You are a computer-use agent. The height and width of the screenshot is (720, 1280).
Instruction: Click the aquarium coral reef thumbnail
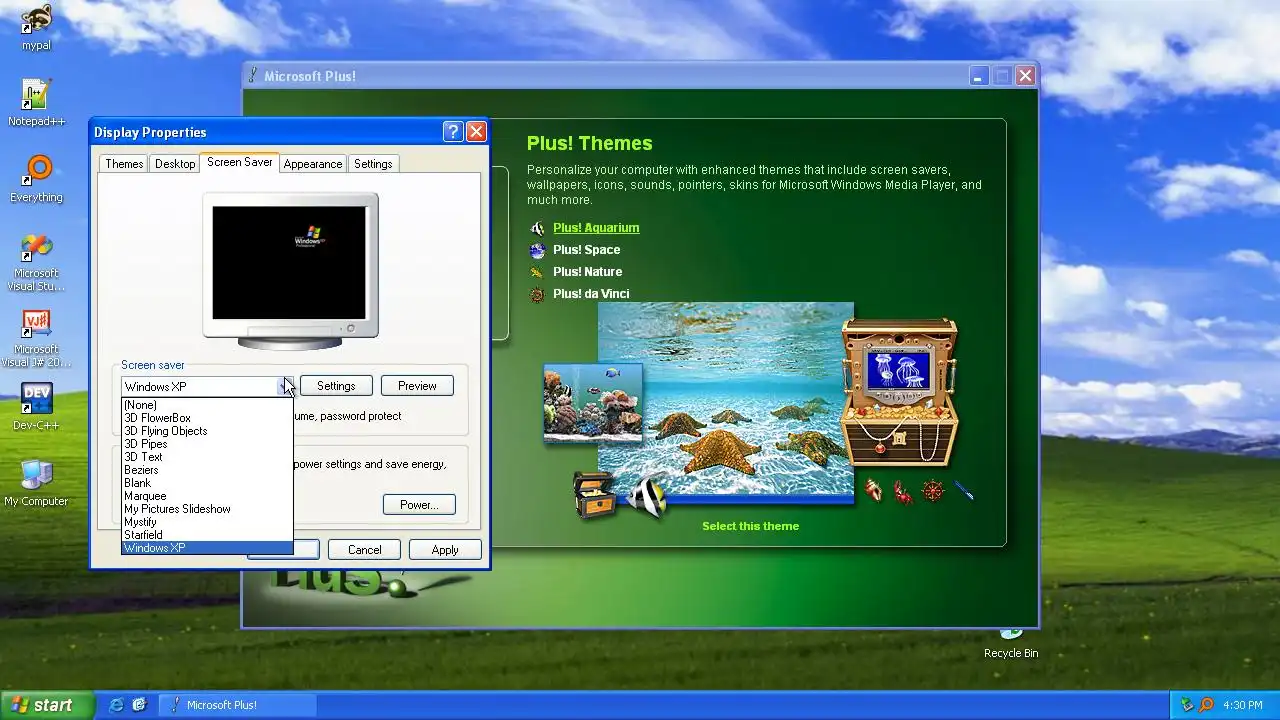[593, 403]
